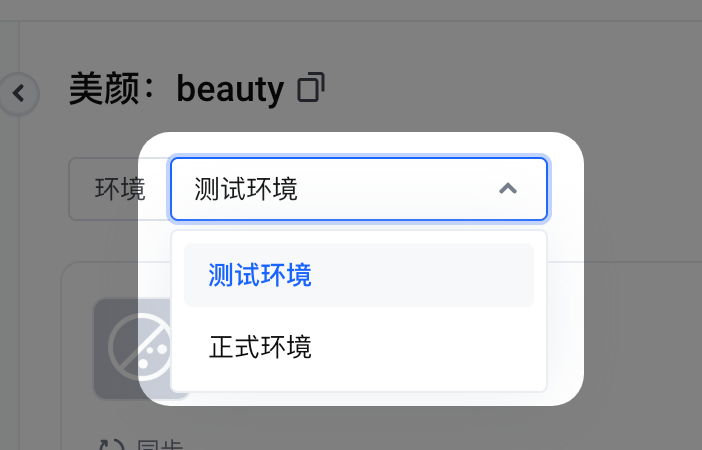This screenshot has width=702, height=450.
Task: Click the 同步 text button
Action: coord(159,446)
